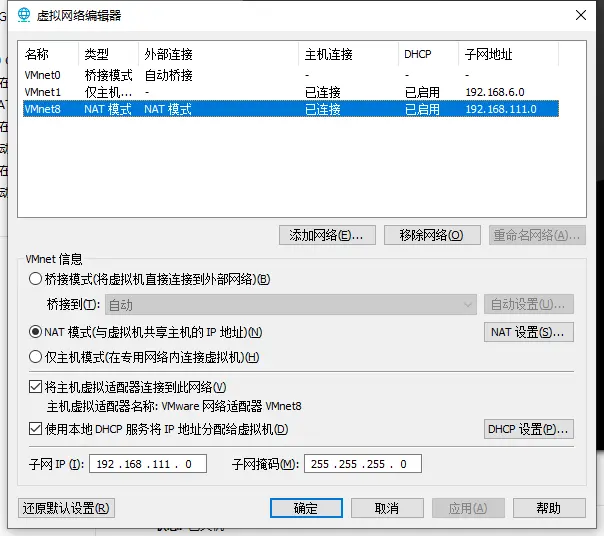The image size is (604, 536).
Task: Click the 子网 IP input field
Action: (148, 464)
